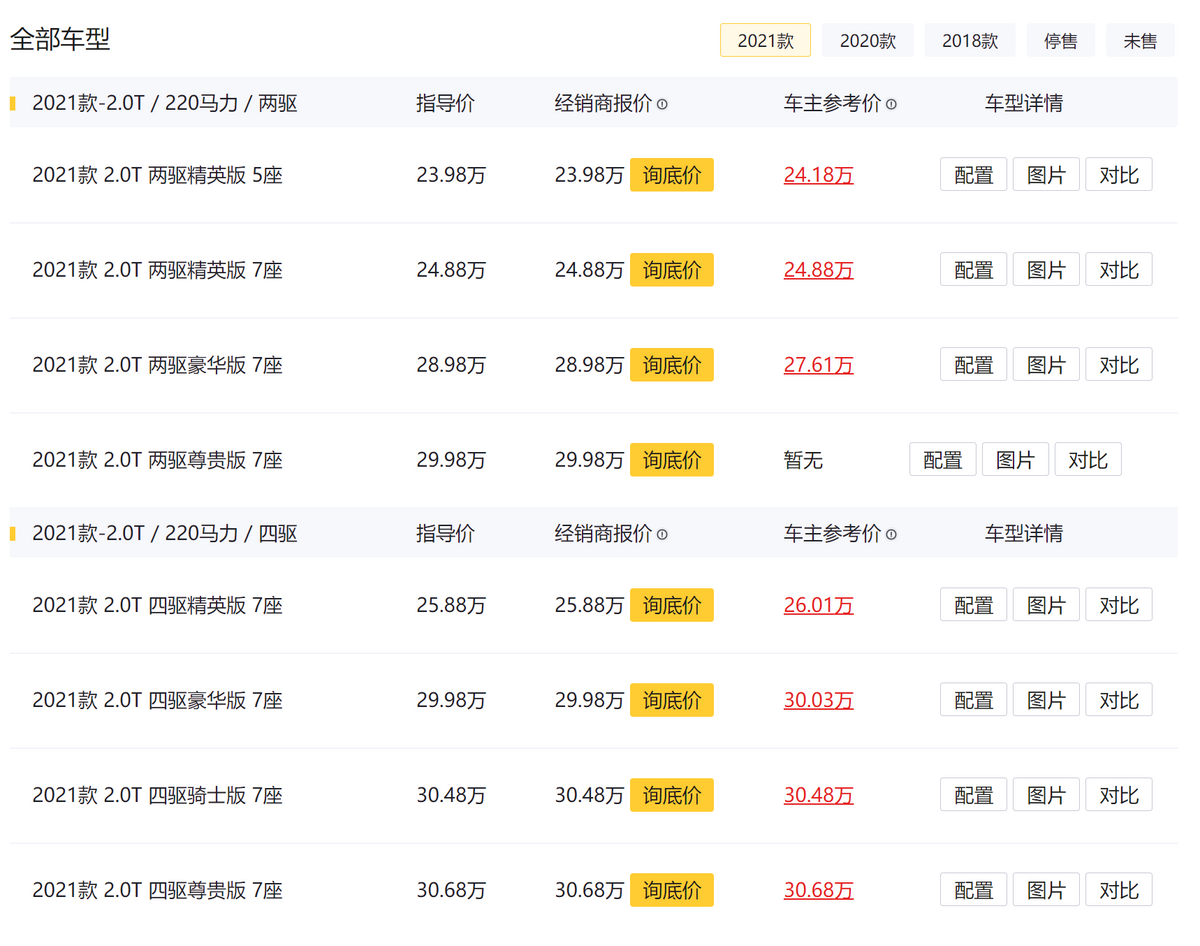Add 四驱精英版 7座 to 对比
Screen dimensions: 1200x946
pos(1118,605)
